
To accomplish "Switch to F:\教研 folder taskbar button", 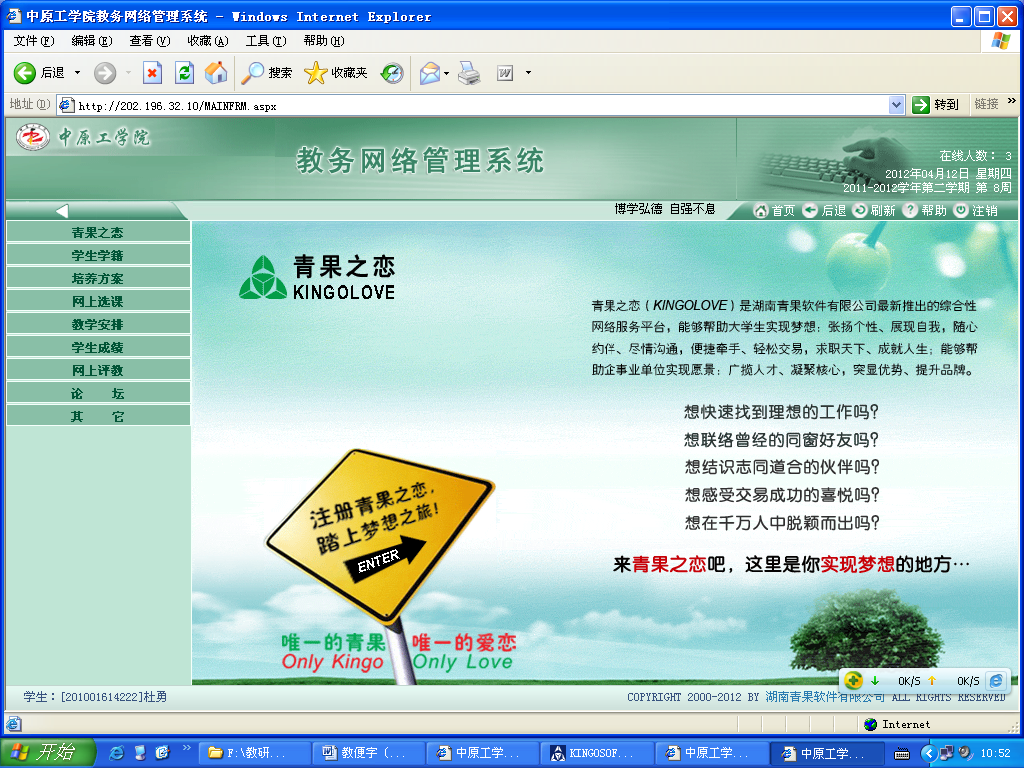I will tap(255, 752).
